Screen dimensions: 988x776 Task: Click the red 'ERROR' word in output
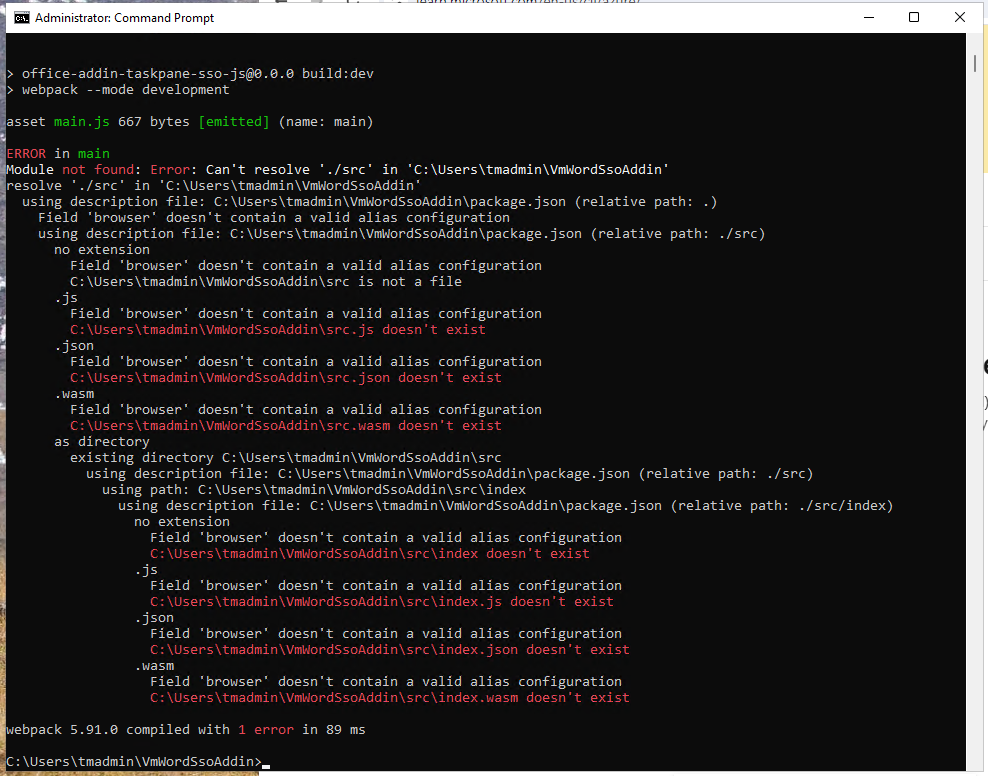[x=26, y=154]
